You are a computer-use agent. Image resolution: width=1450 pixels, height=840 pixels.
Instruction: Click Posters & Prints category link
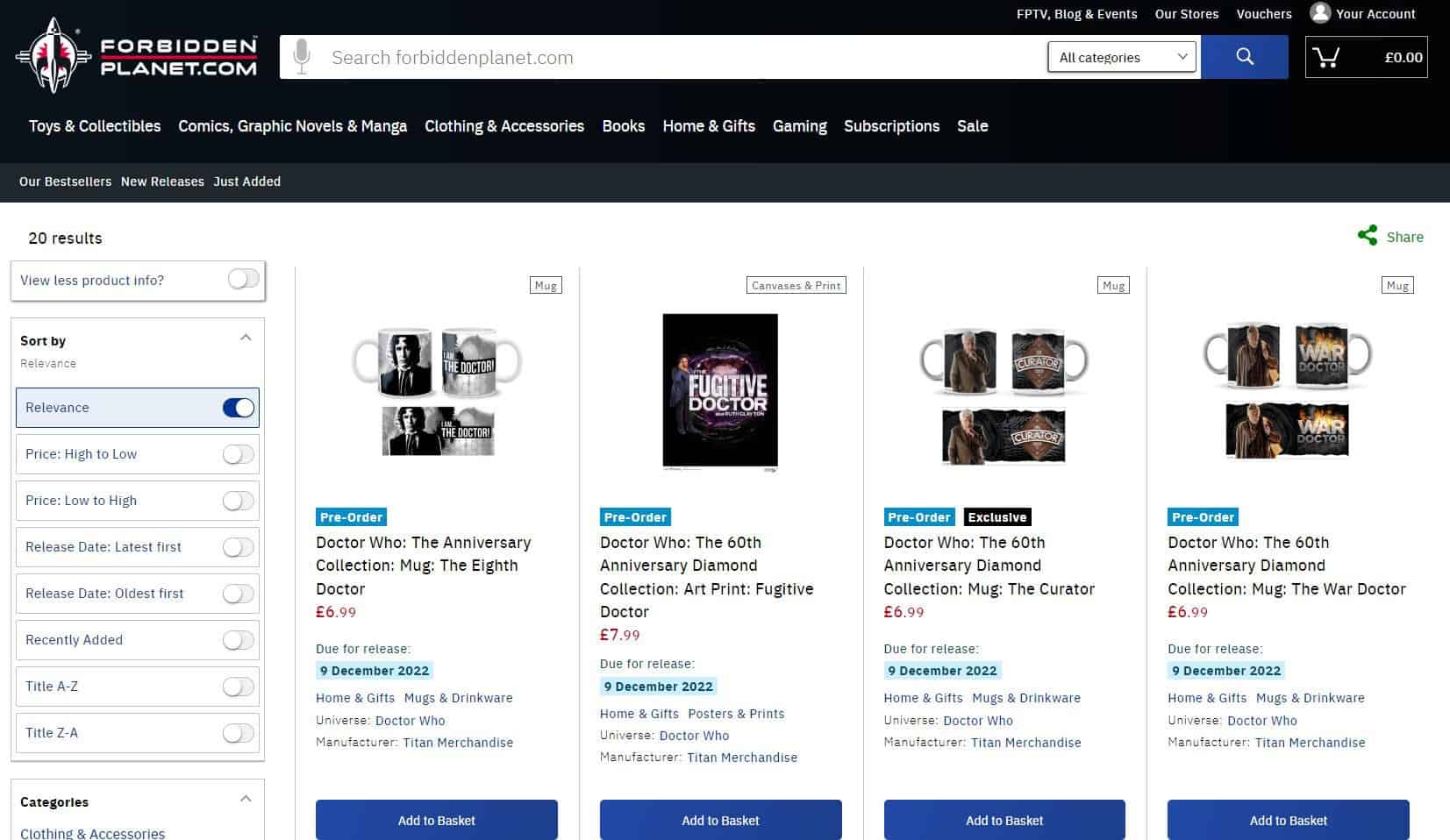pyautogui.click(x=736, y=714)
